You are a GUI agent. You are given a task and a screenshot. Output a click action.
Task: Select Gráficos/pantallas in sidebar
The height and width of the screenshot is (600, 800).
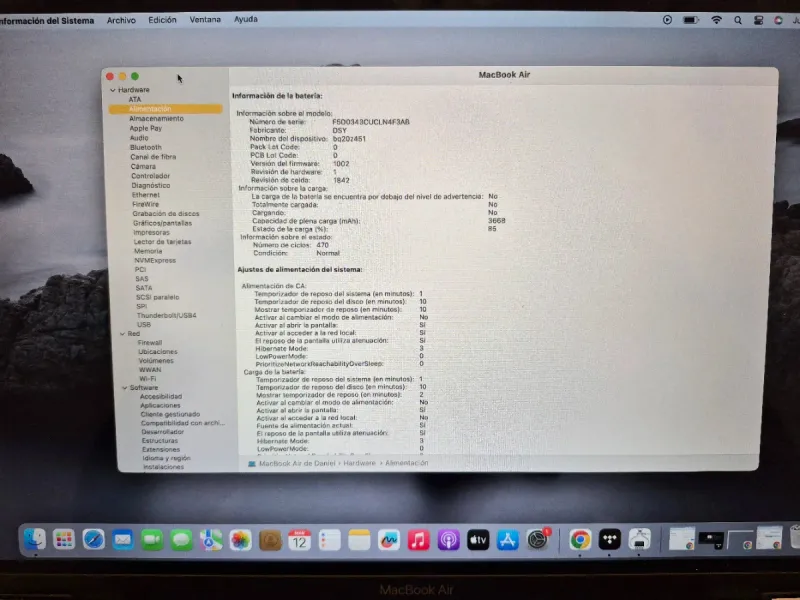click(162, 223)
